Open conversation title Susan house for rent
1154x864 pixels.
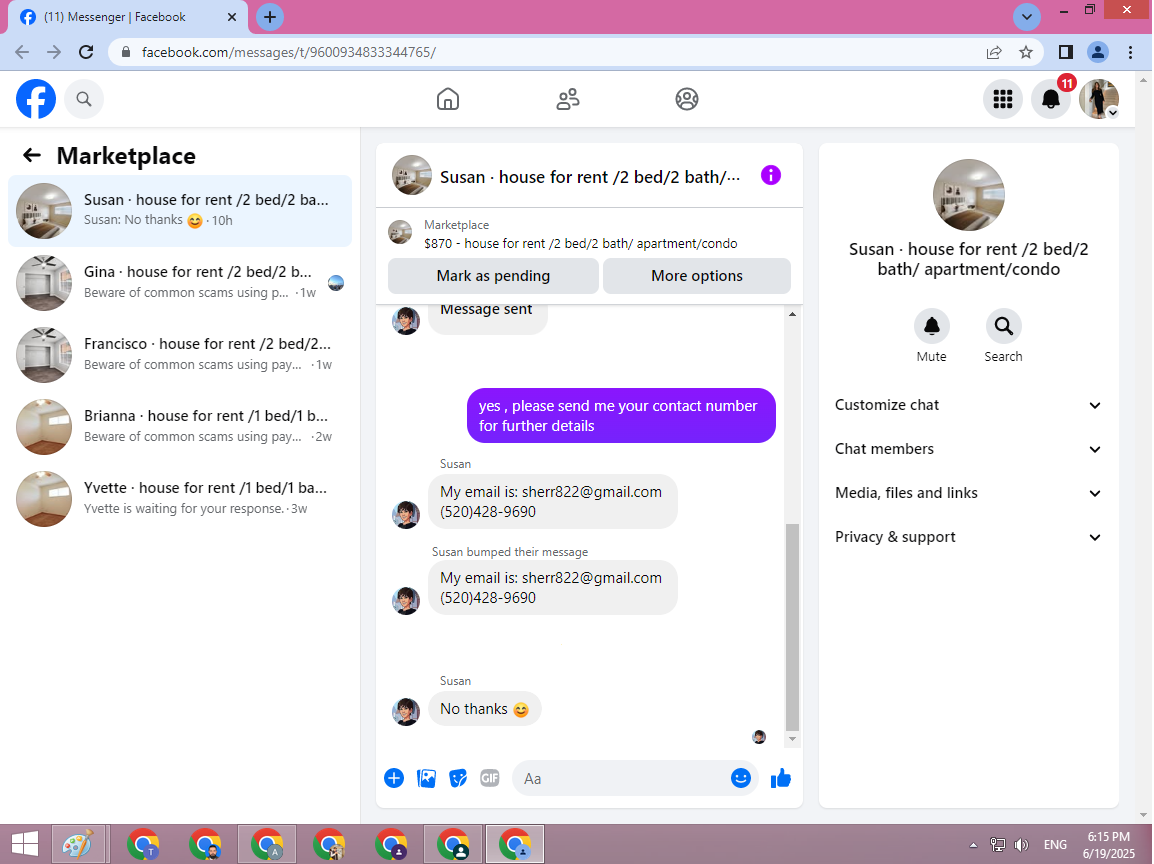[x=590, y=177]
